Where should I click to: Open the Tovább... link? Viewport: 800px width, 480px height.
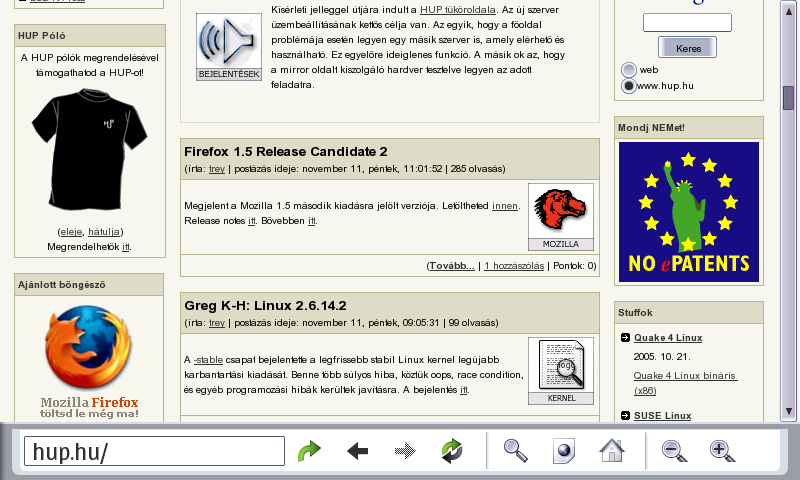click(x=452, y=266)
